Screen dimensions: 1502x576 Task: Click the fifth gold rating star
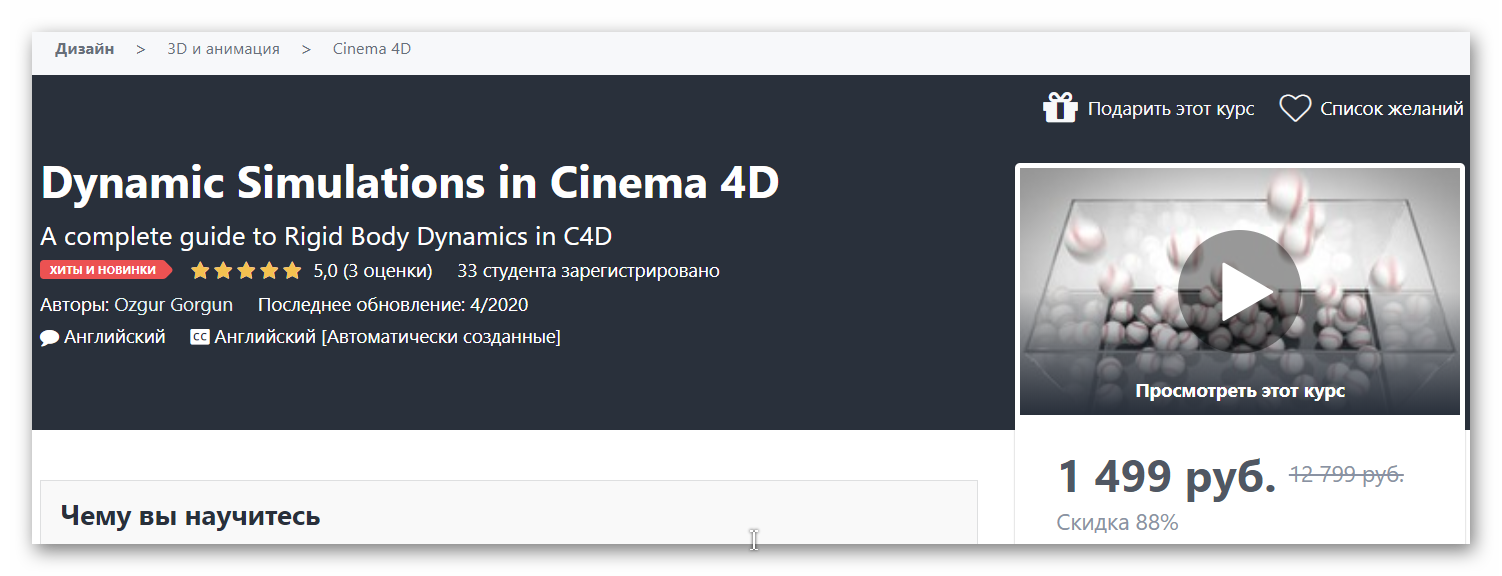tap(292, 269)
